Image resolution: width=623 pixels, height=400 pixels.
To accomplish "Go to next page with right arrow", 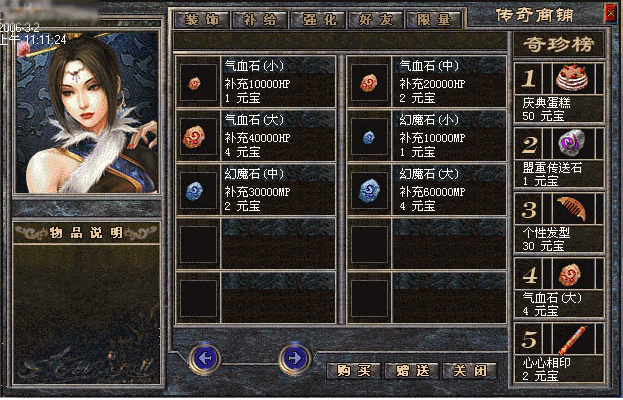I will (295, 359).
